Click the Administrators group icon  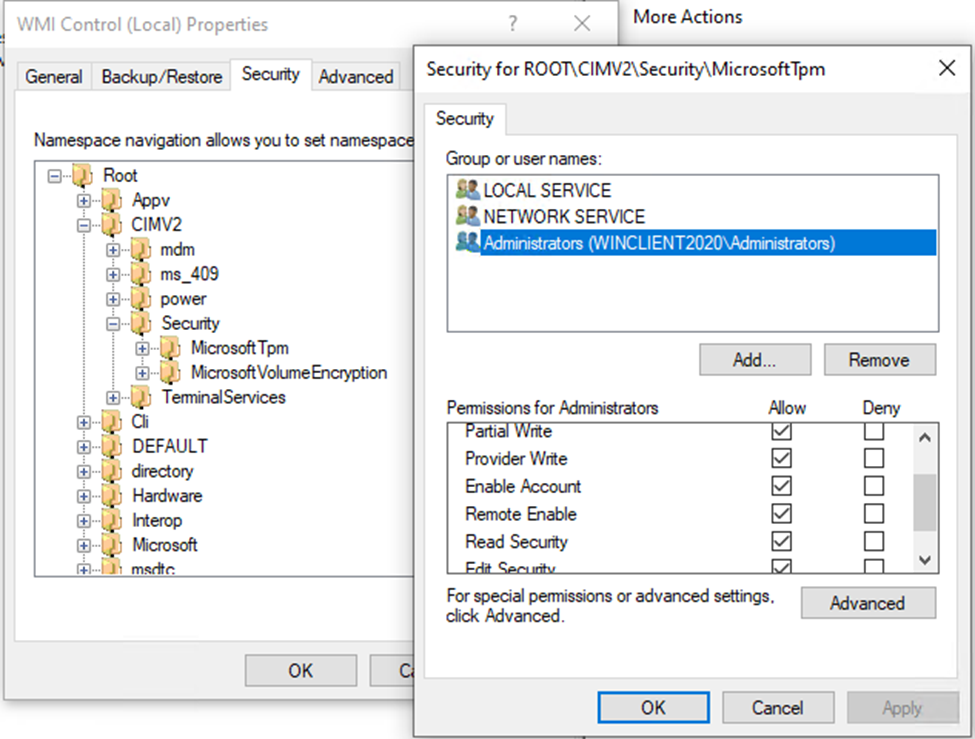click(467, 242)
